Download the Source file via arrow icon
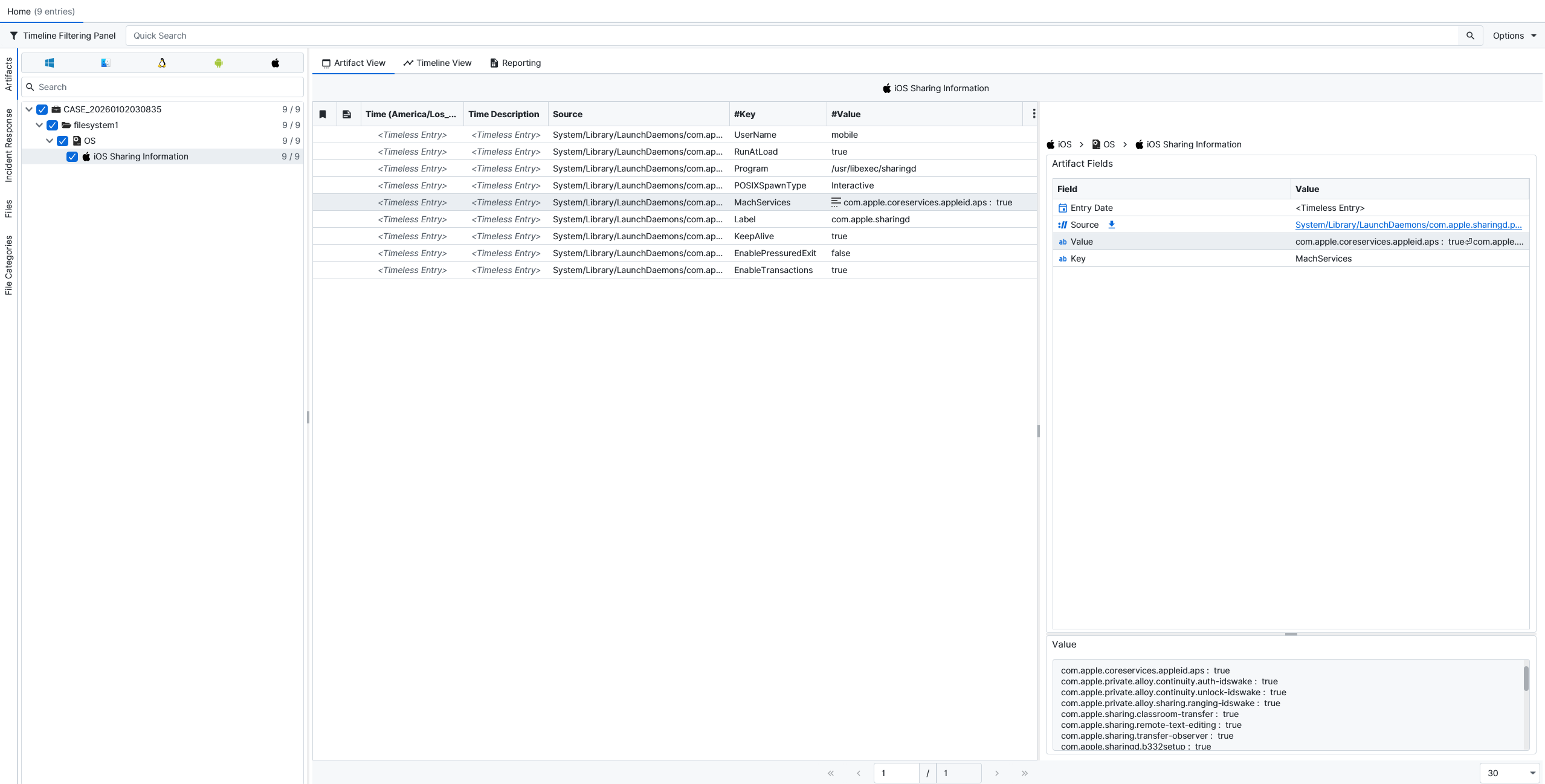1545x784 pixels. (1111, 225)
